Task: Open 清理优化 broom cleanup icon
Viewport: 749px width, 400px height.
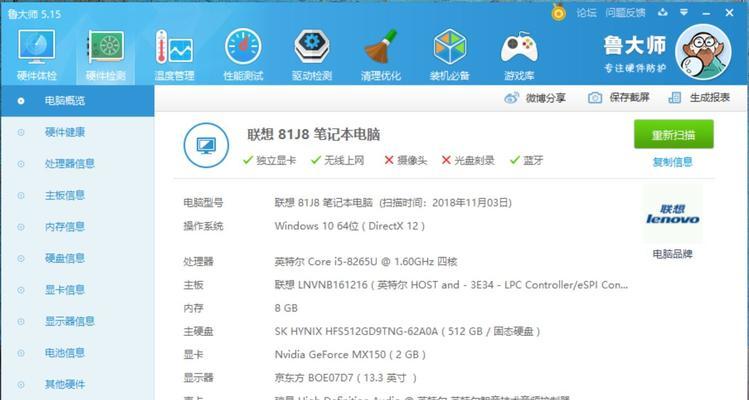Action: point(381,54)
